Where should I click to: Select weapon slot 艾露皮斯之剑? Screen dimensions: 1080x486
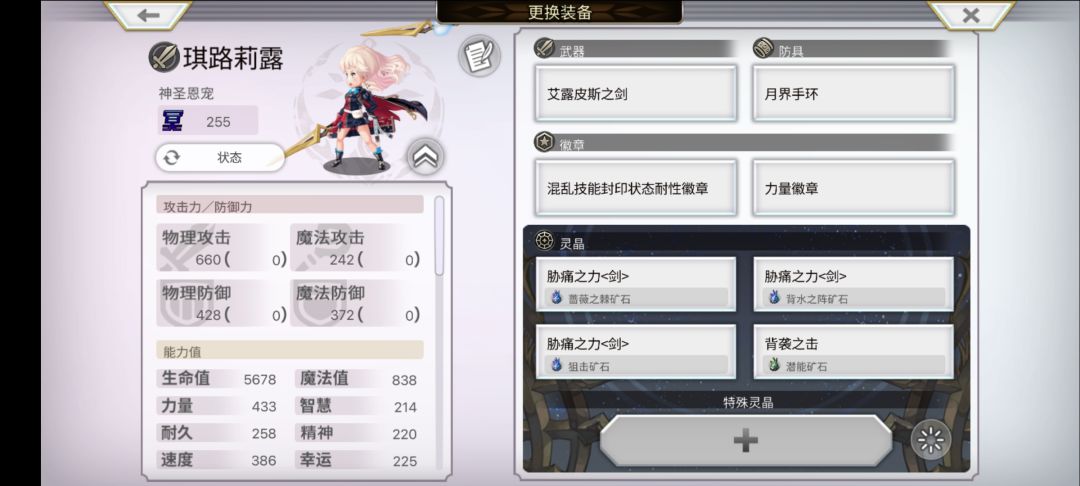pyautogui.click(x=636, y=94)
